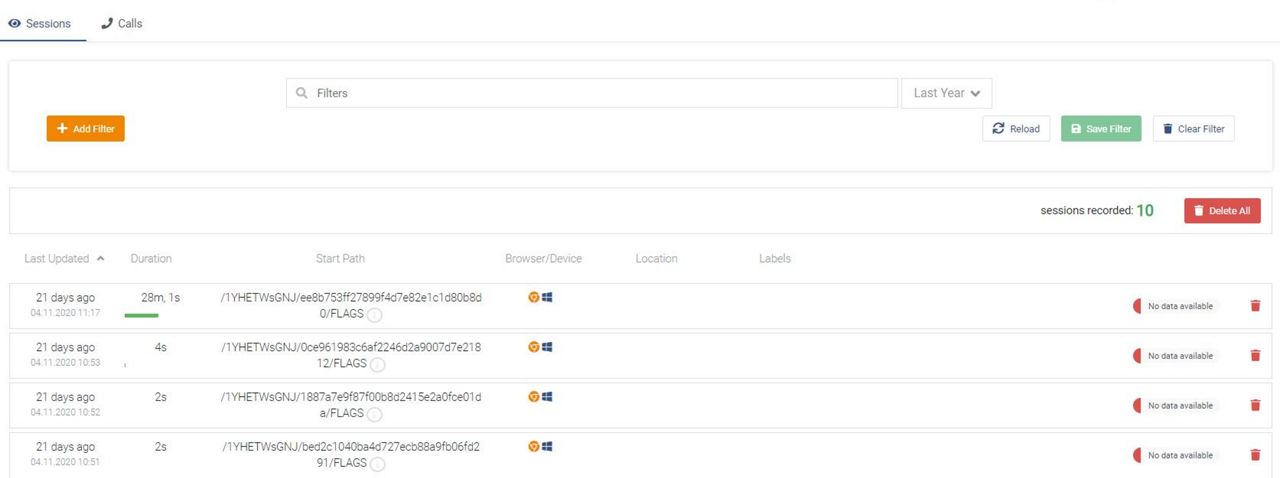Click the red Delete All button
The image size is (1280, 478).
point(1222,211)
